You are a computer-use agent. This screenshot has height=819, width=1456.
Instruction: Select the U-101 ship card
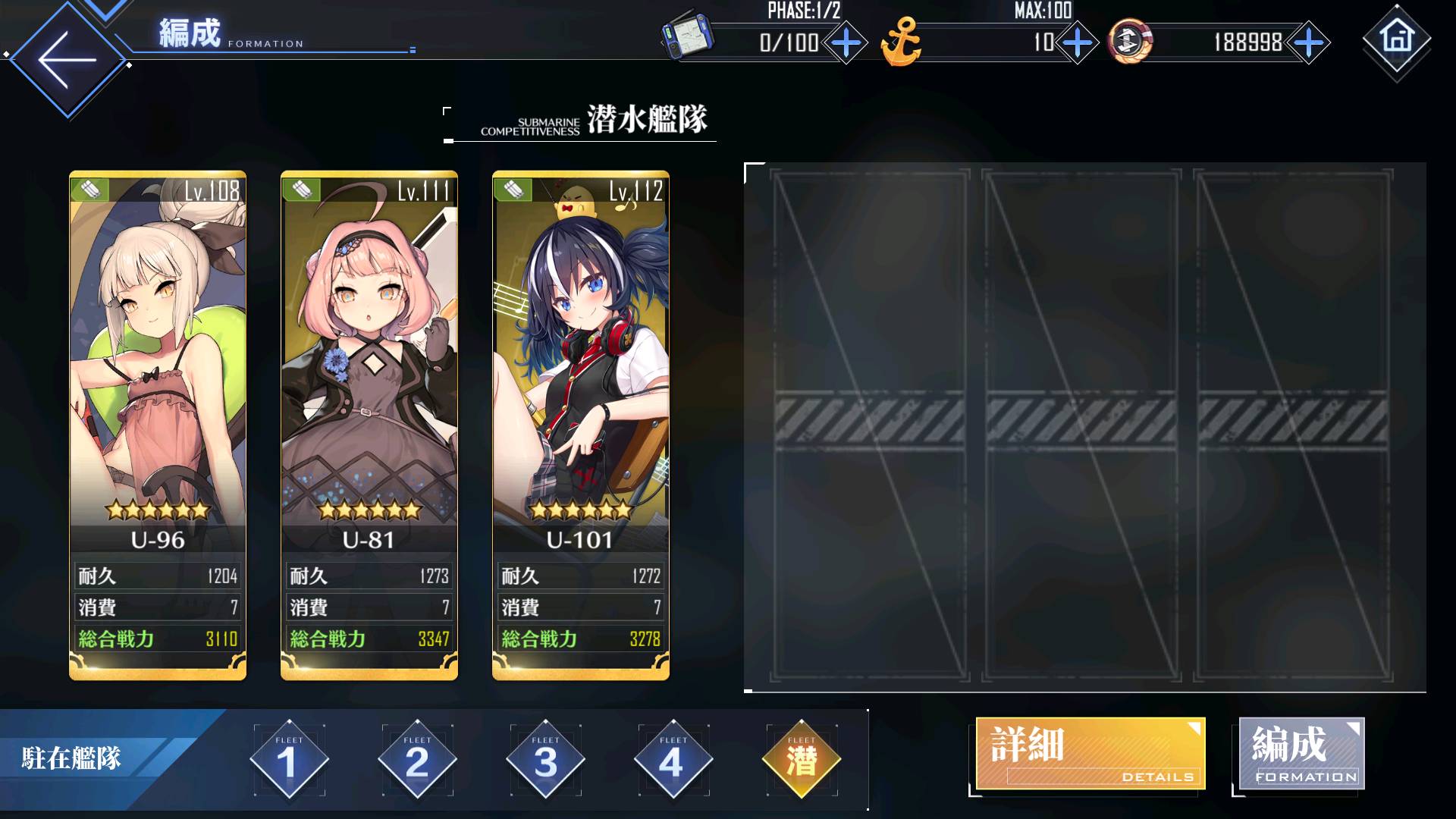pos(581,425)
